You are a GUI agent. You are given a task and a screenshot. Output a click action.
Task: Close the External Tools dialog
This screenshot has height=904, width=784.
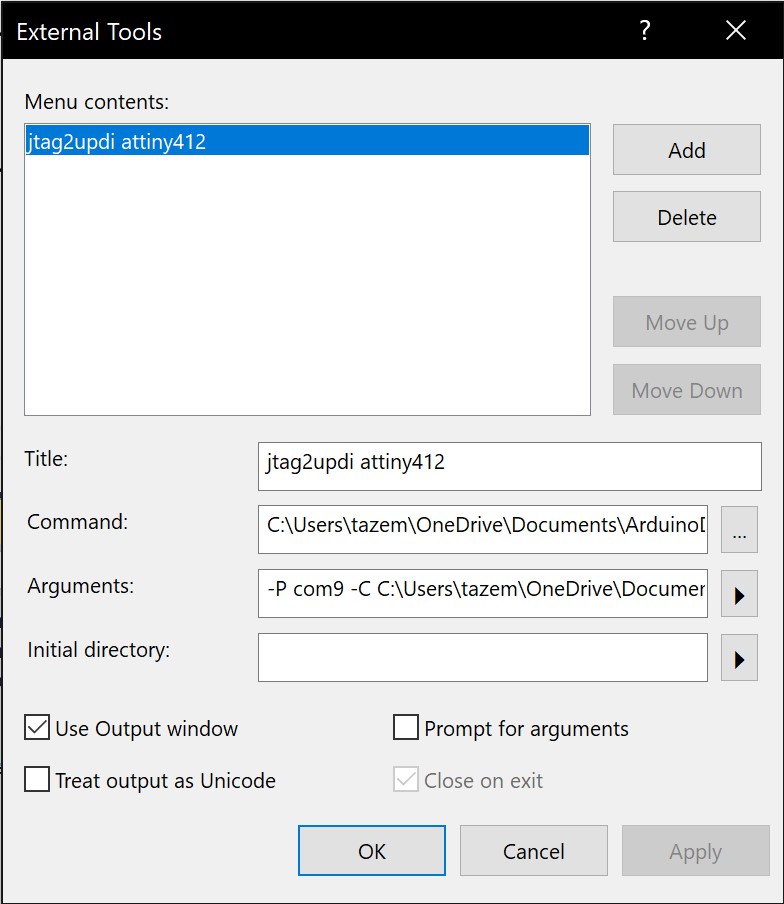736,31
